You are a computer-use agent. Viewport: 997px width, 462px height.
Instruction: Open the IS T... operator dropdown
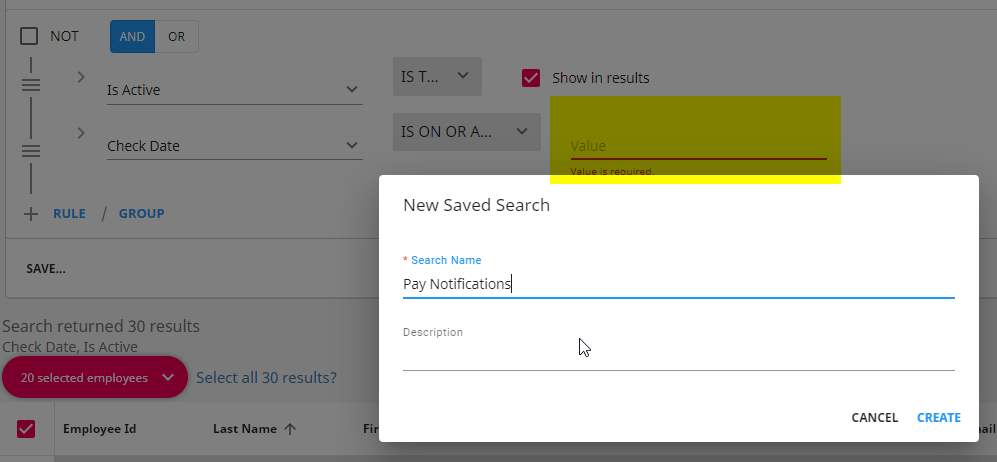437,77
